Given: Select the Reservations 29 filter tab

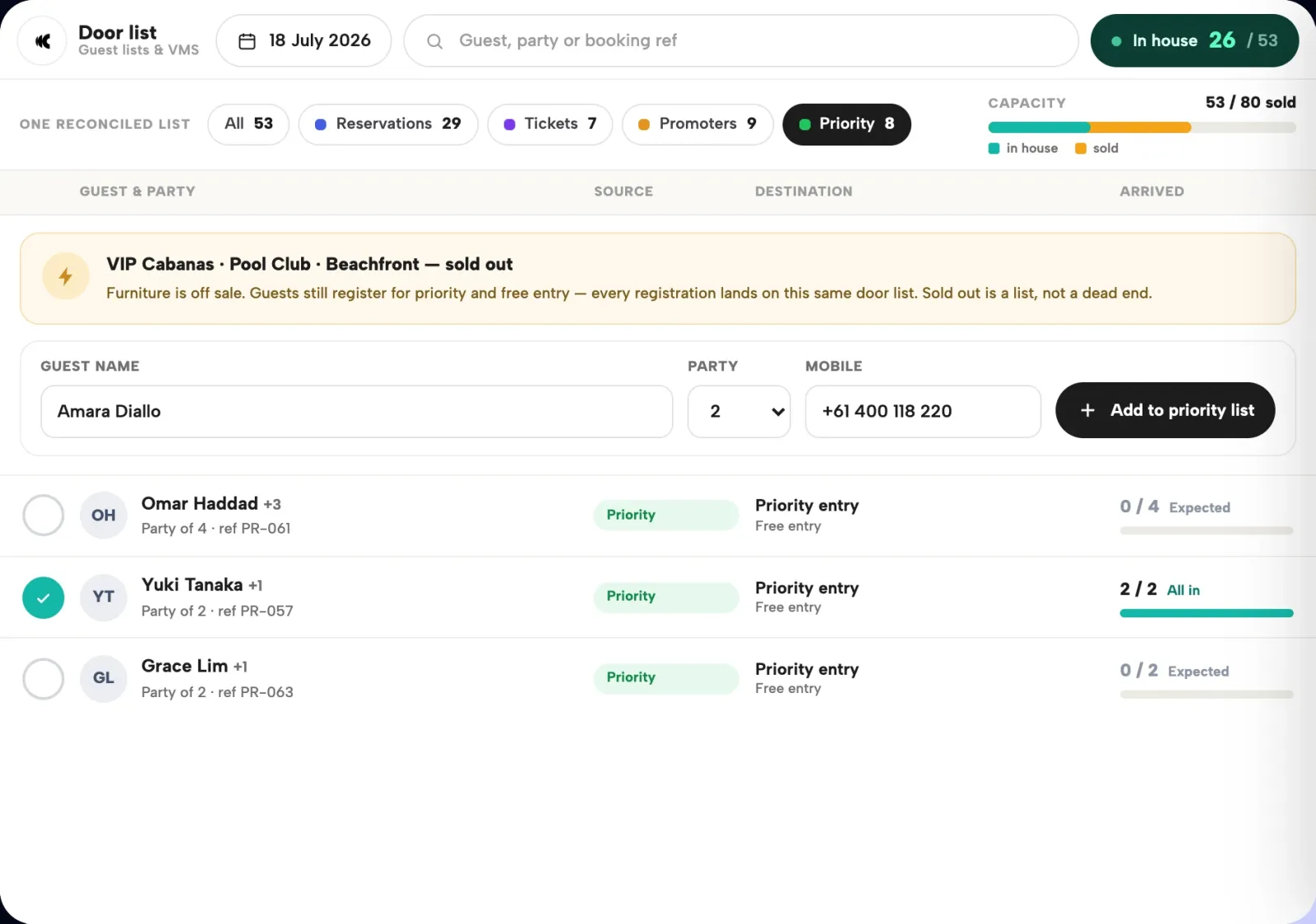Looking at the screenshot, I should 388,124.
